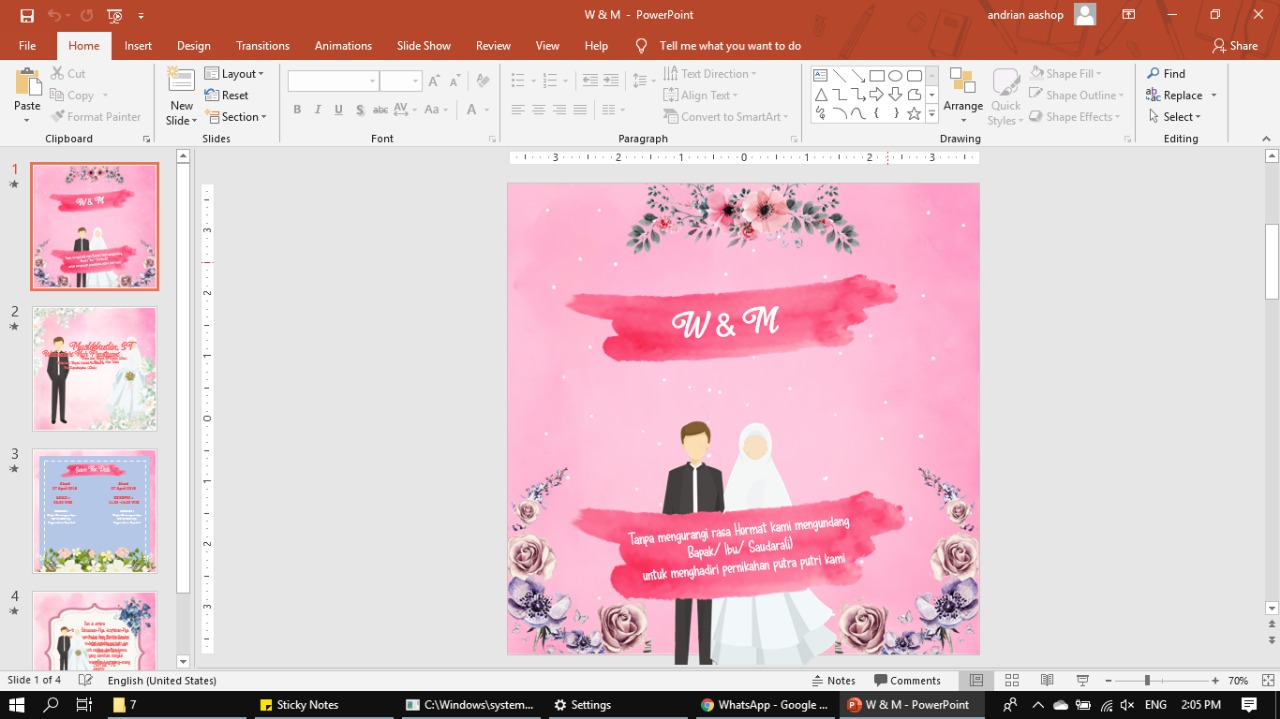Image resolution: width=1280 pixels, height=719 pixels.
Task: Toggle the Comments pane
Action: [x=907, y=679]
